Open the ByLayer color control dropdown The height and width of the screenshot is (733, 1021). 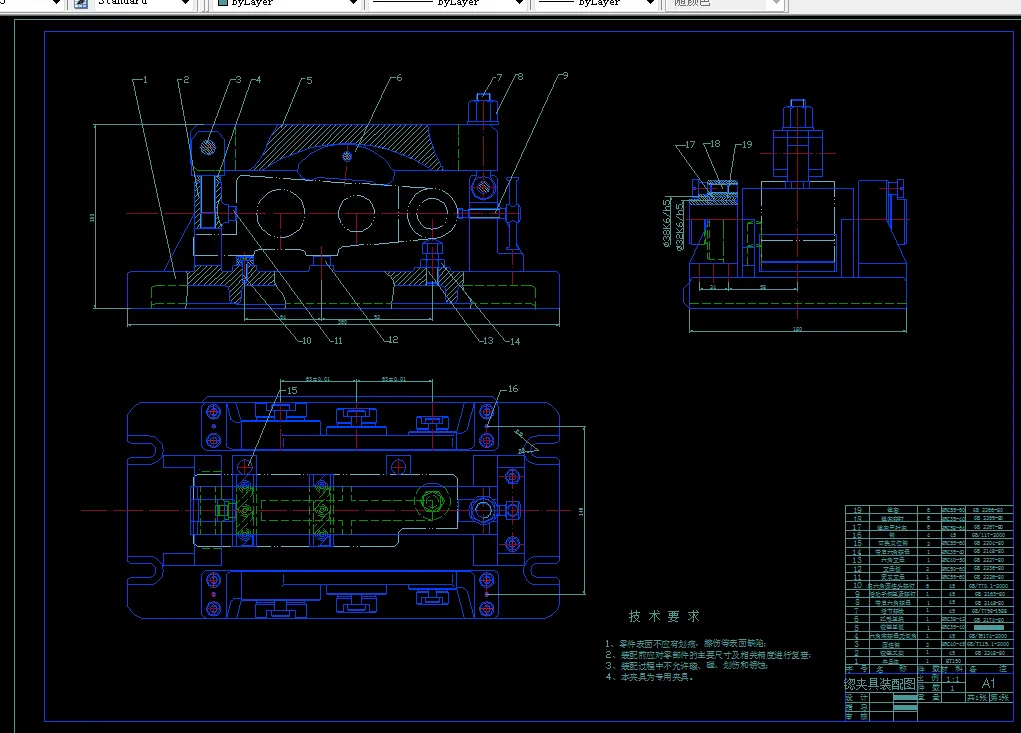pos(354,3)
